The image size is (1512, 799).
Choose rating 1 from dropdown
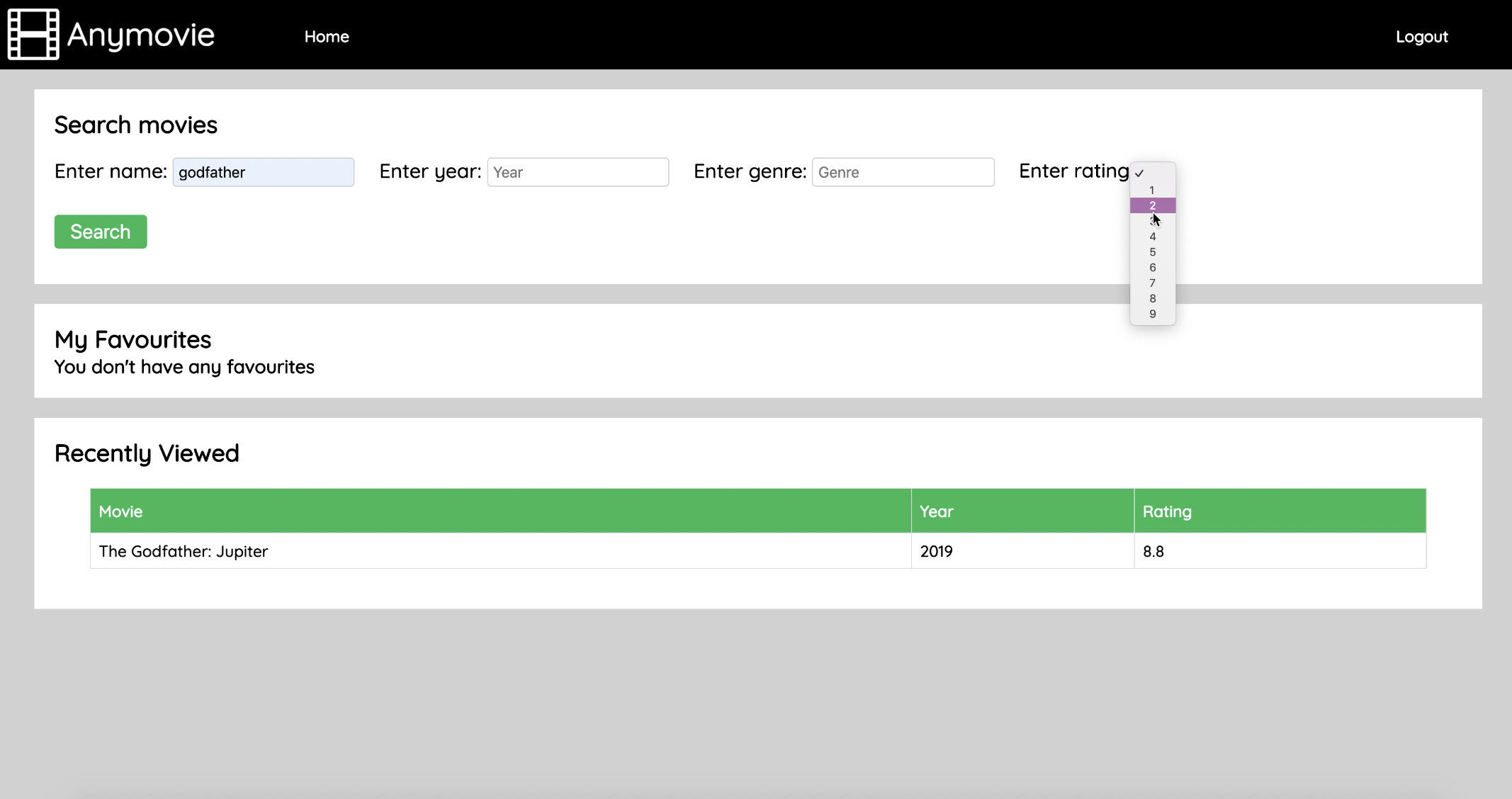click(x=1152, y=190)
